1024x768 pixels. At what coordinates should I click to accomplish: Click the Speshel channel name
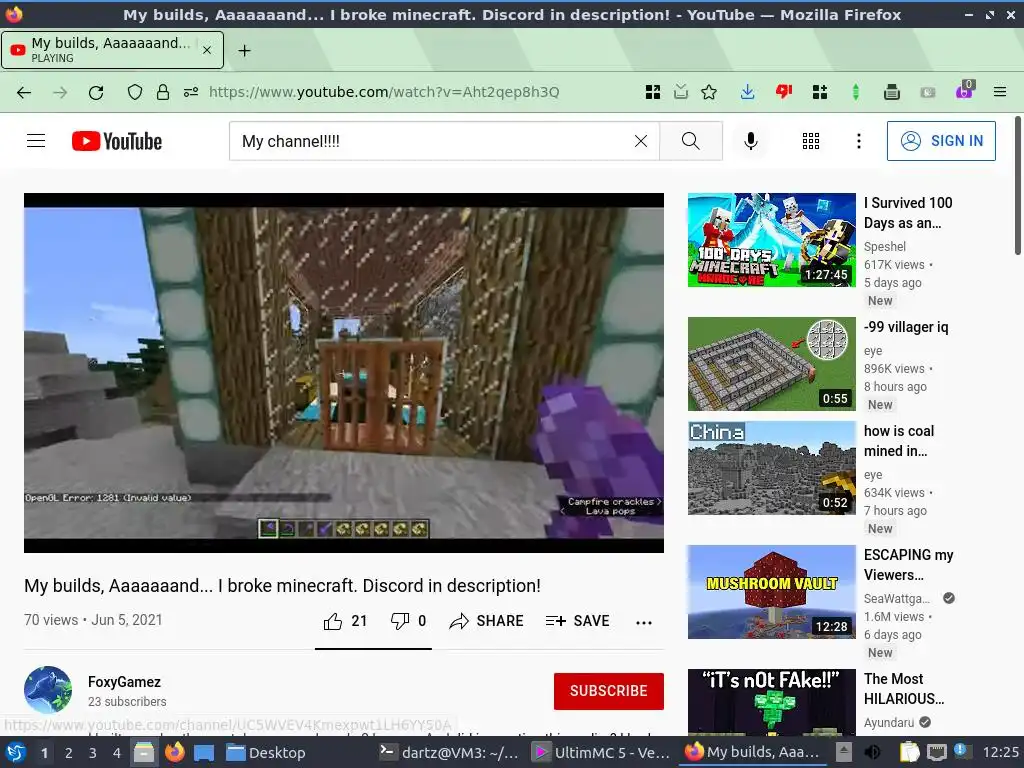pyautogui.click(x=885, y=246)
